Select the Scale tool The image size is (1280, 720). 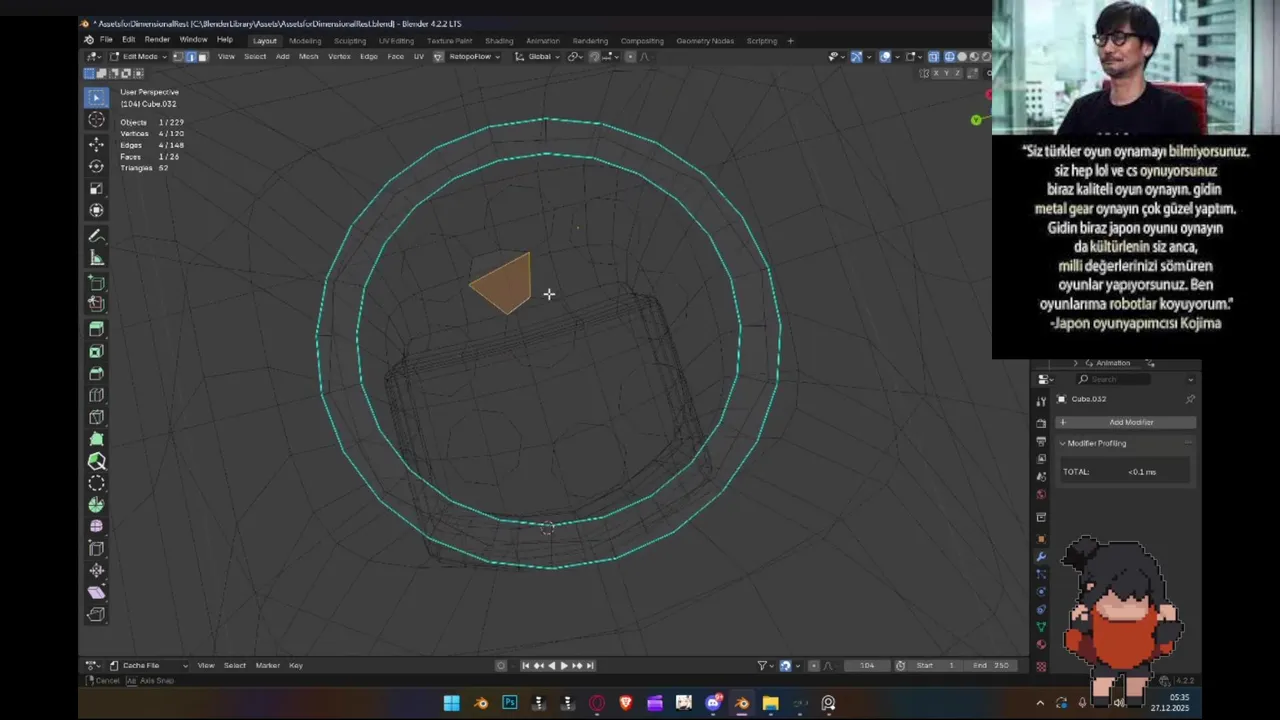coord(96,188)
